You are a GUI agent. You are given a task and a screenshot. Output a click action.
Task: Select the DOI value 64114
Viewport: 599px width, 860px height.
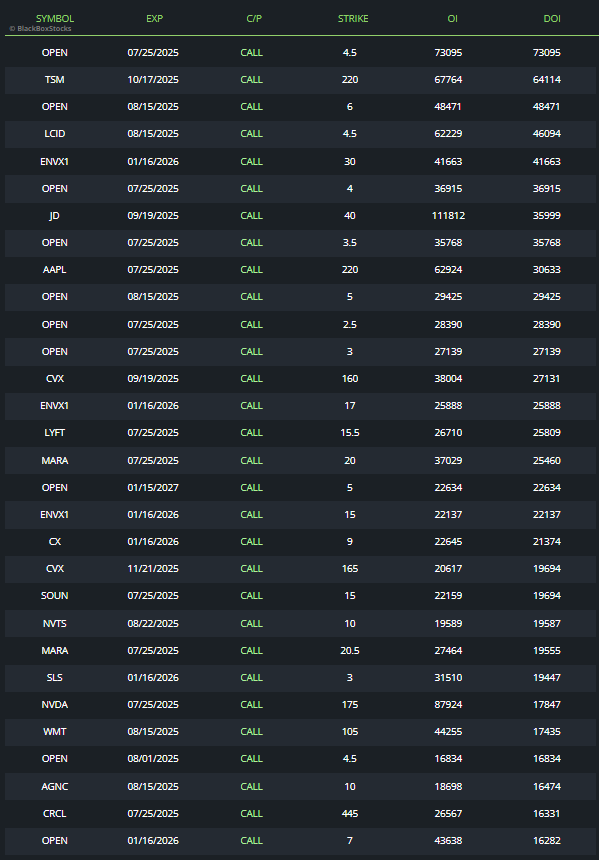[547, 80]
